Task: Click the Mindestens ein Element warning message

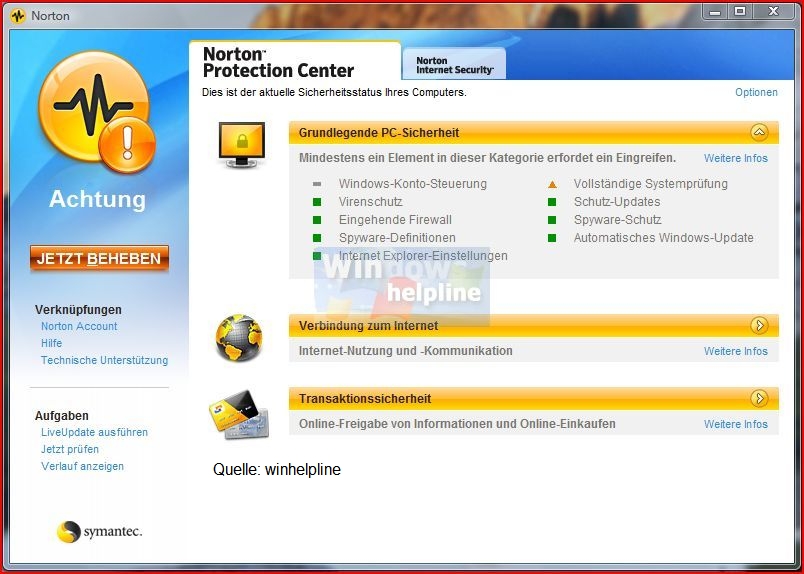Action: point(487,158)
